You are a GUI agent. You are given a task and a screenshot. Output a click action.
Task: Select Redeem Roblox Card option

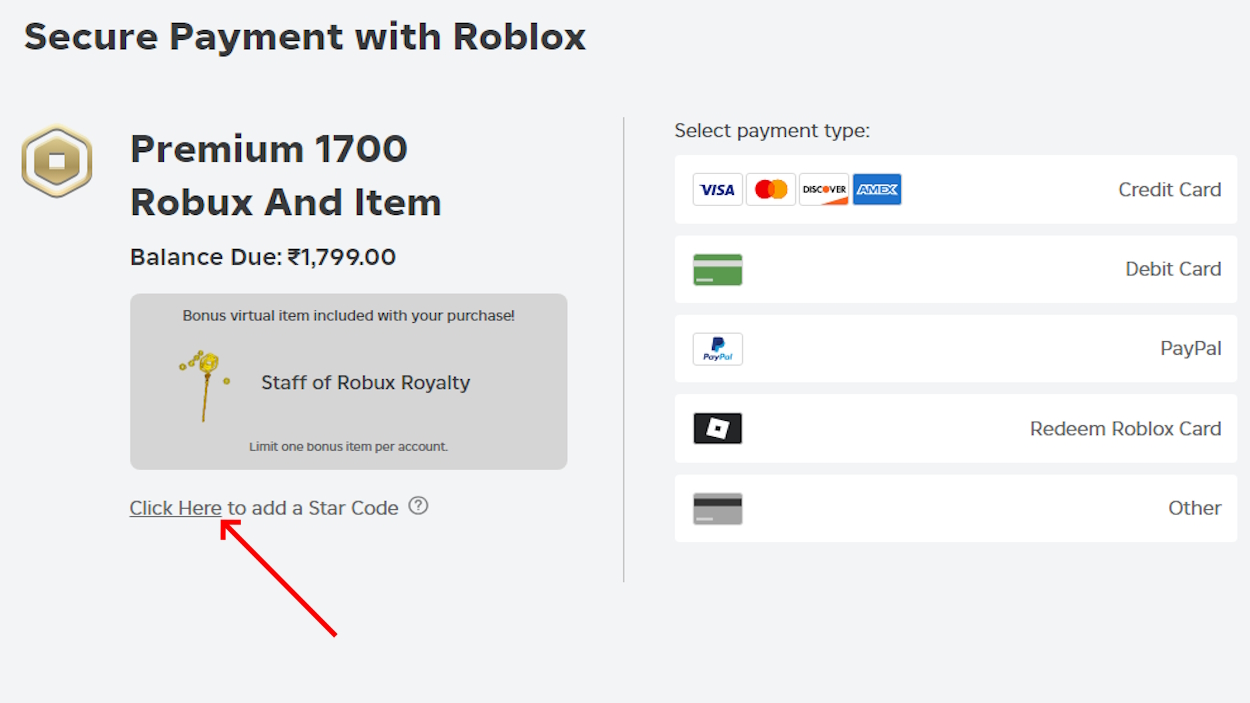[x=956, y=428]
